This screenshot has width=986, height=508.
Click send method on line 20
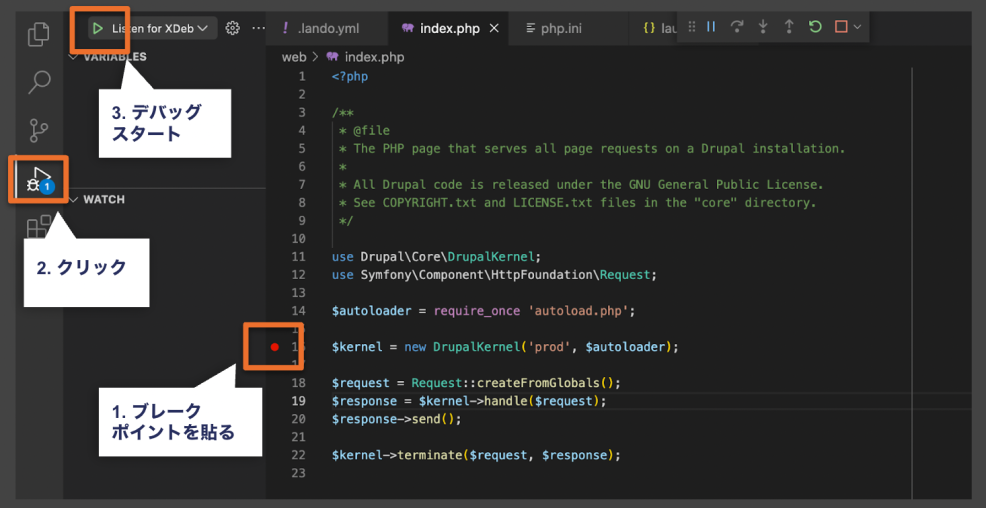click(426, 419)
